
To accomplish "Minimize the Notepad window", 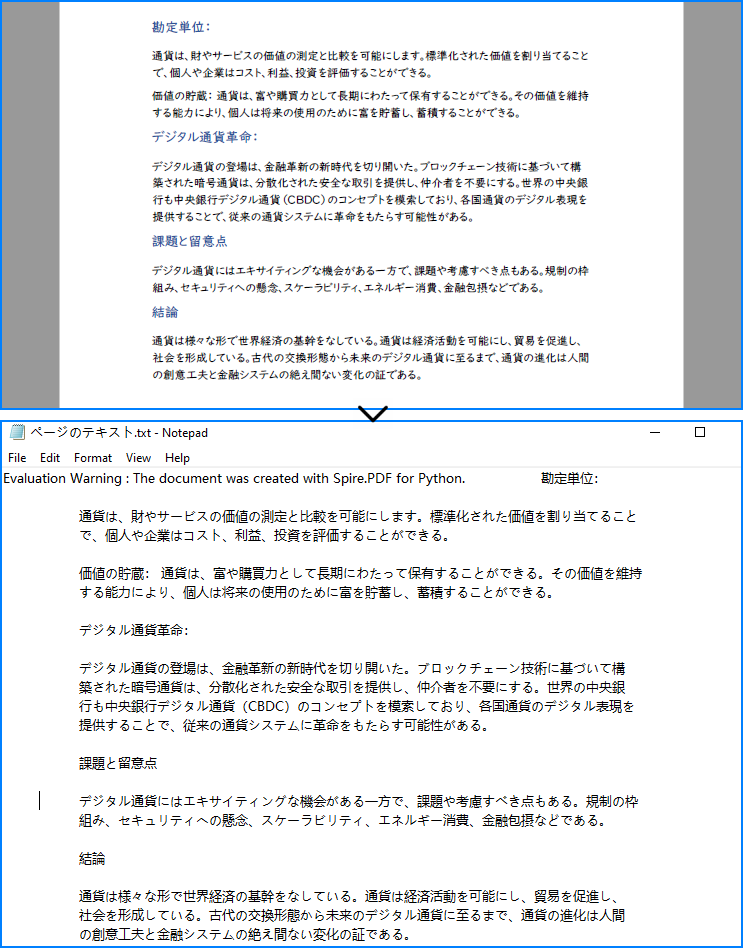I will [655, 432].
